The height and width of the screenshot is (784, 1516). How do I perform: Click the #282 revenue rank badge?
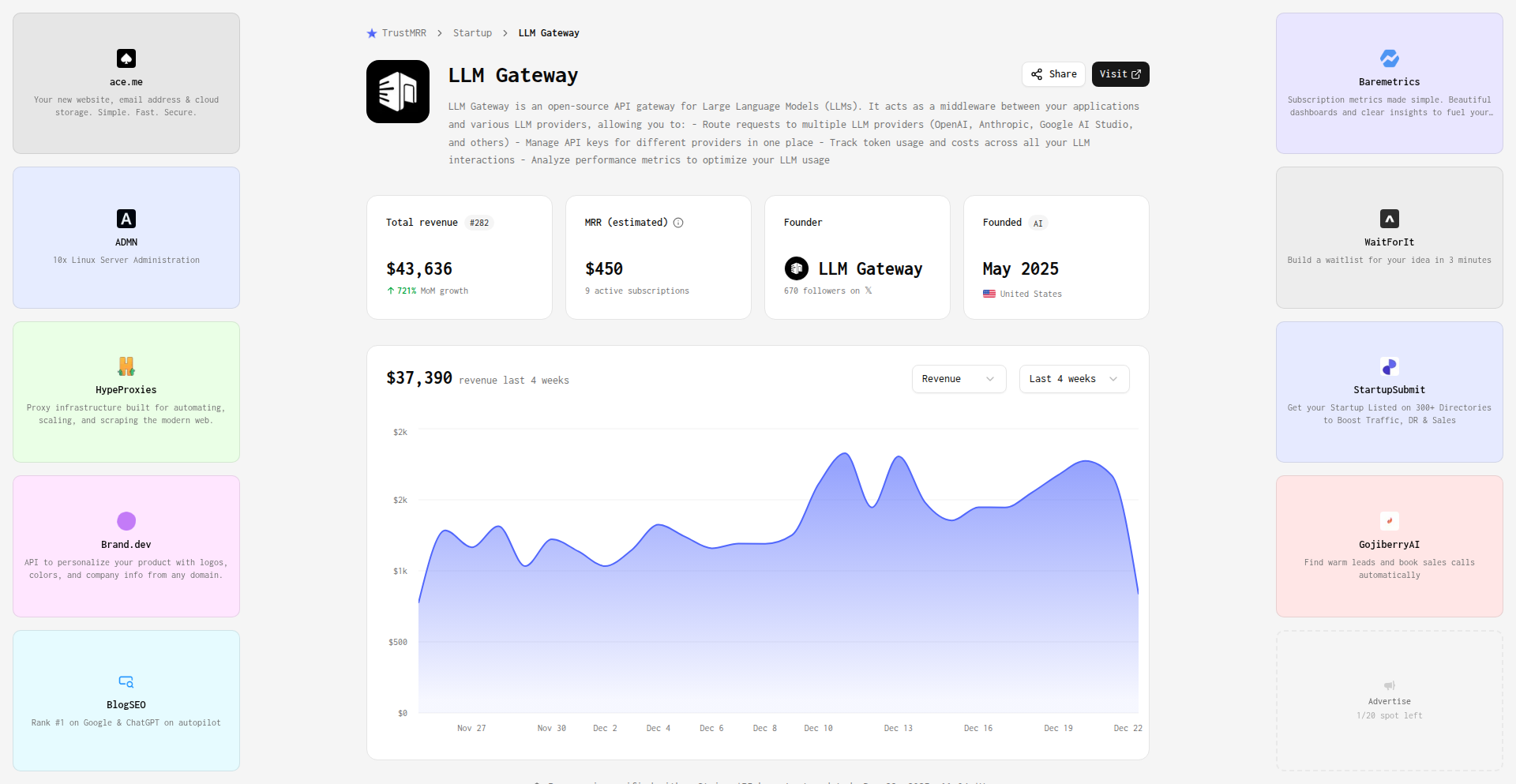(479, 223)
